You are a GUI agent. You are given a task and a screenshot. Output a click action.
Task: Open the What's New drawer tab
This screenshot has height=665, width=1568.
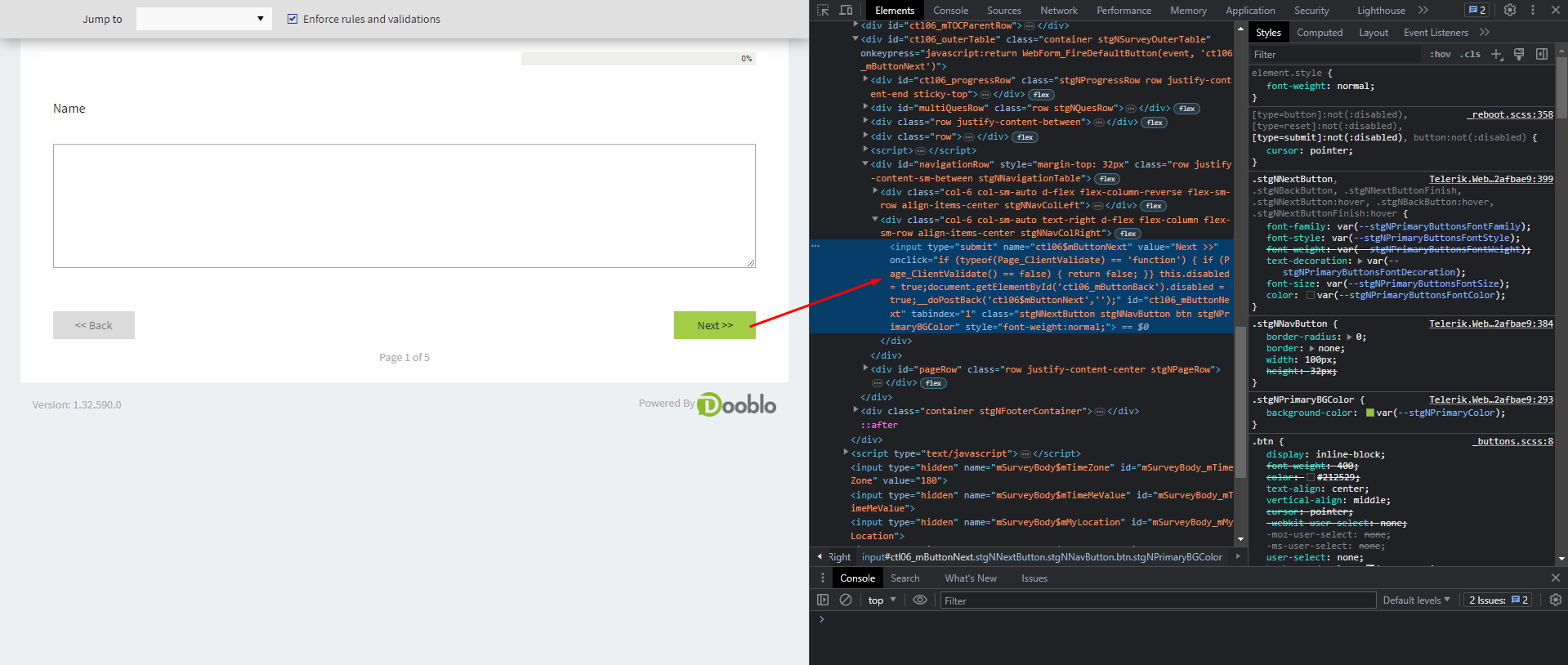[x=971, y=578]
